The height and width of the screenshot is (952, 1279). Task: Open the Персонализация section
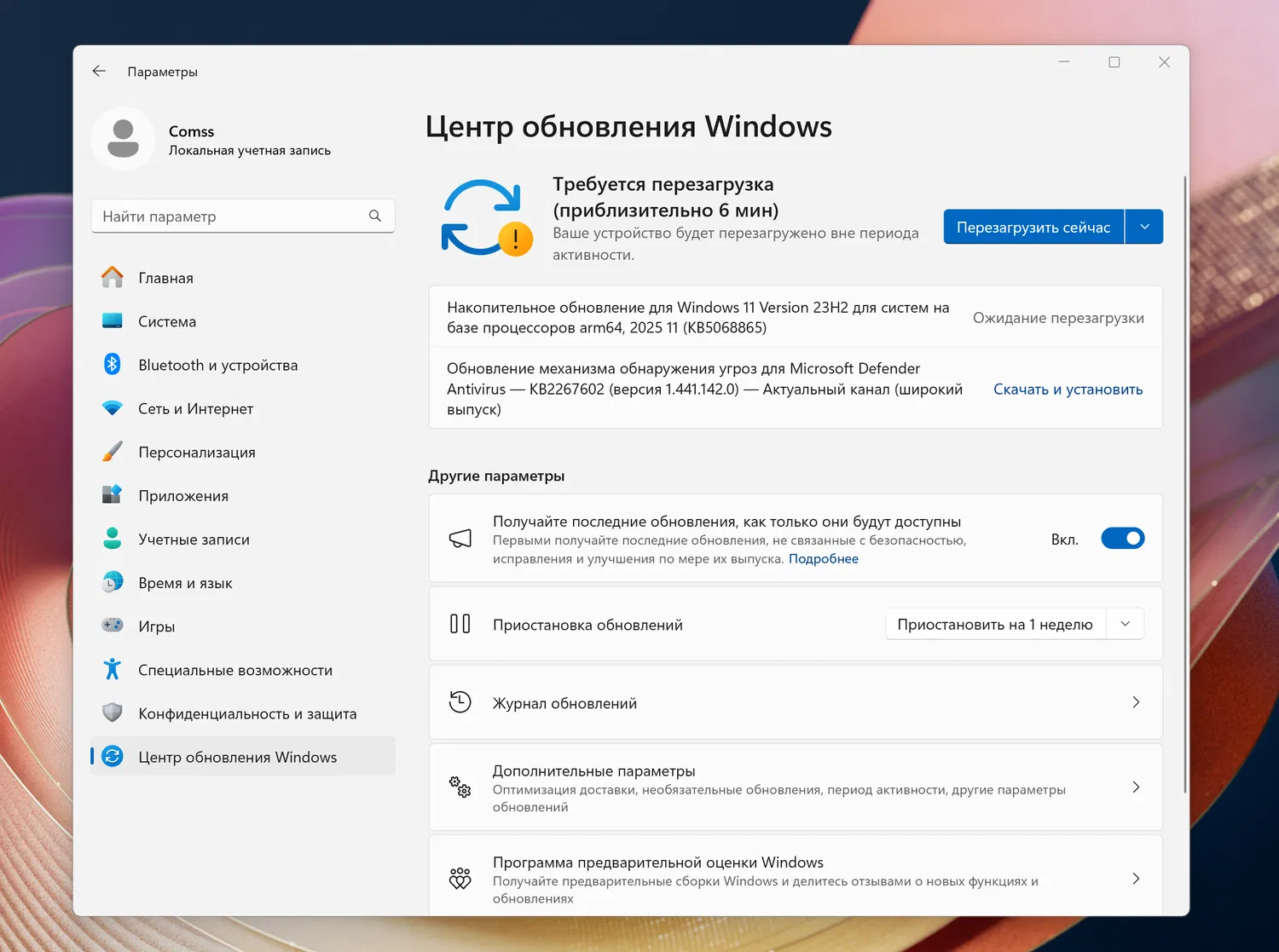pos(243,452)
